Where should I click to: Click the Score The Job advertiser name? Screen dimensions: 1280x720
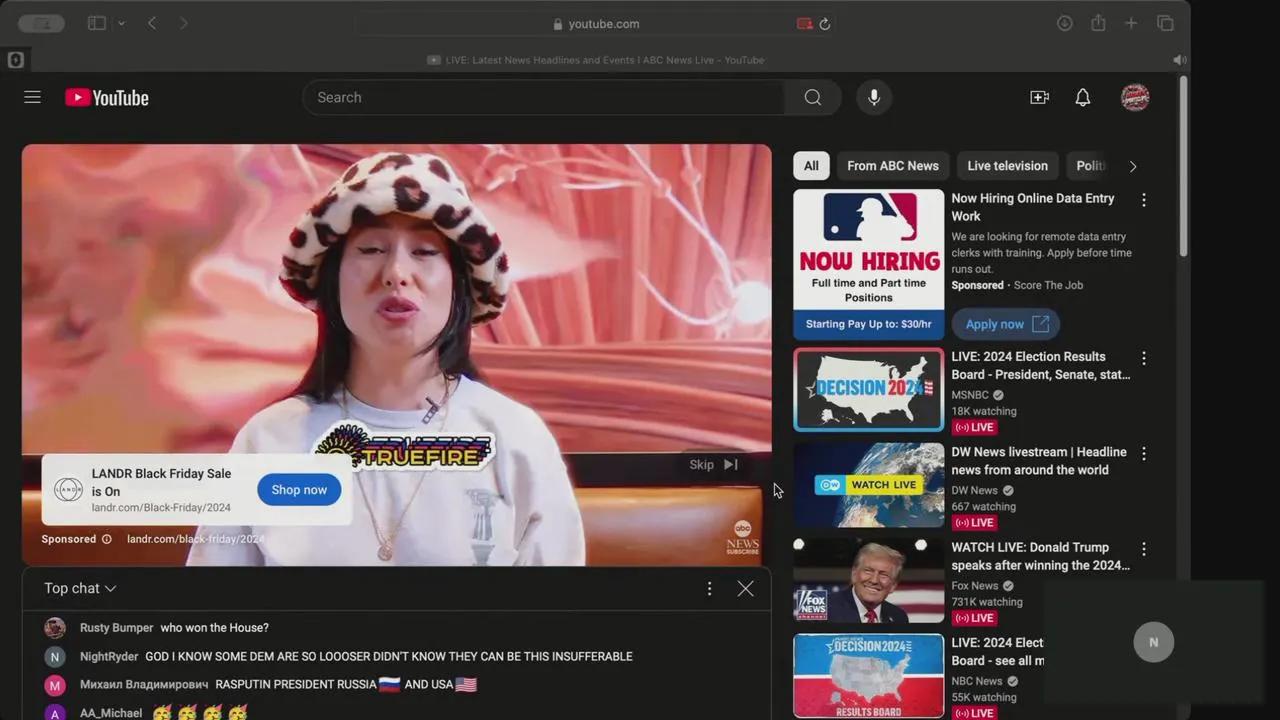(1048, 285)
